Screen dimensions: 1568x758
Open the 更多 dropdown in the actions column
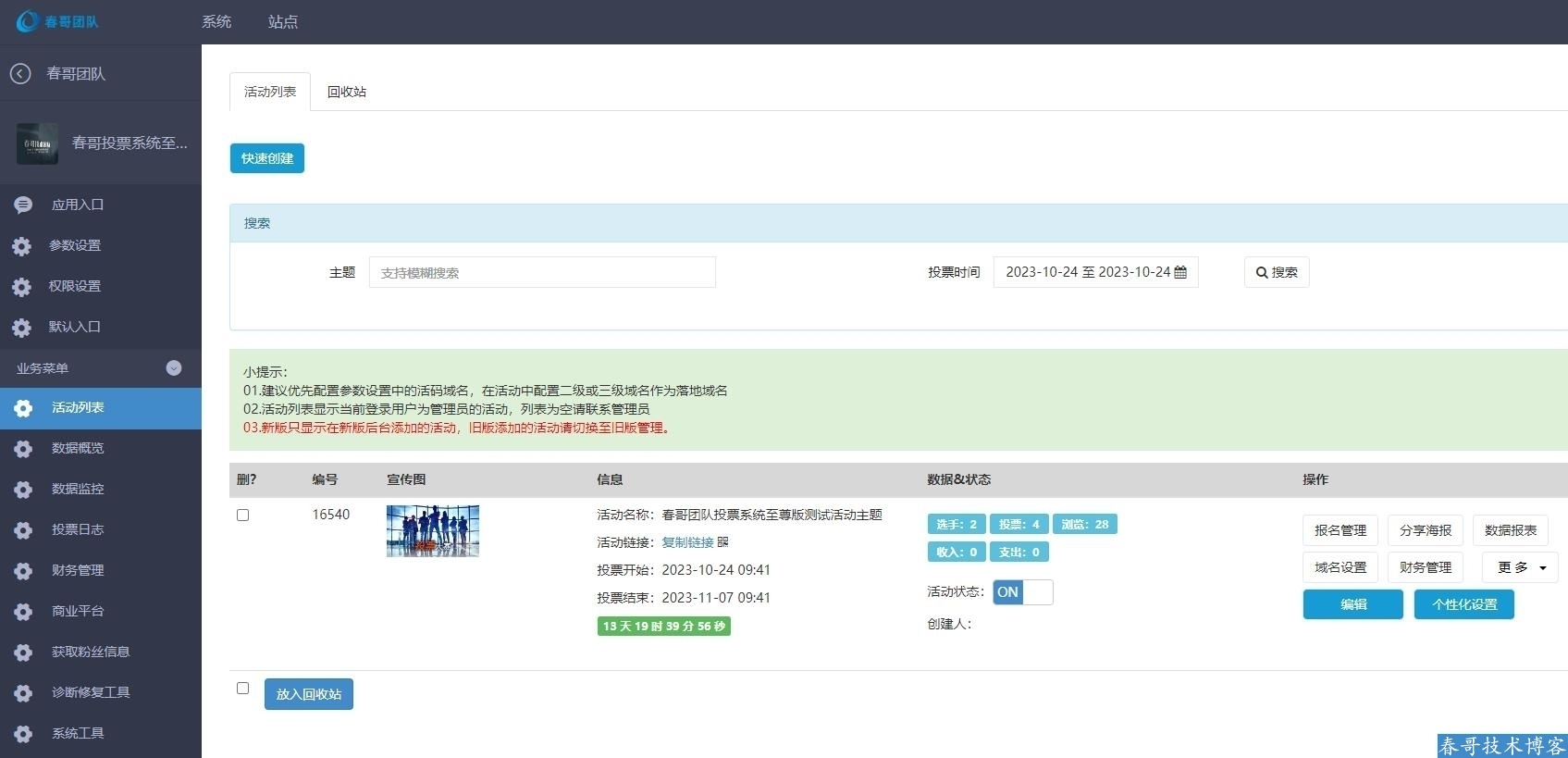[1520, 567]
